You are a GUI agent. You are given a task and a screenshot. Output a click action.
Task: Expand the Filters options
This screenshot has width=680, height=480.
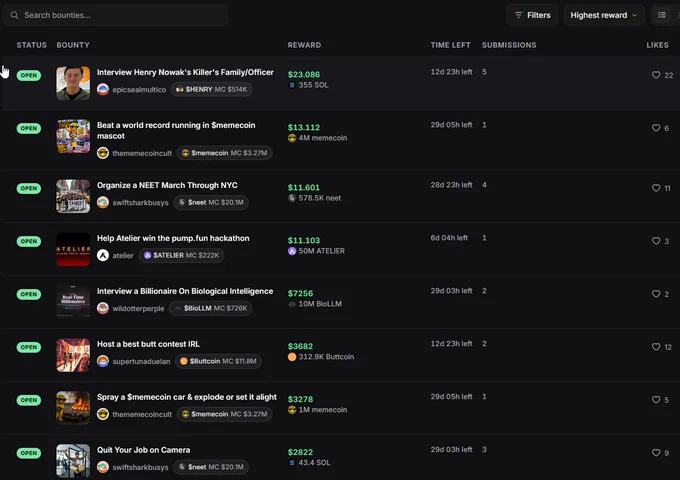click(532, 15)
